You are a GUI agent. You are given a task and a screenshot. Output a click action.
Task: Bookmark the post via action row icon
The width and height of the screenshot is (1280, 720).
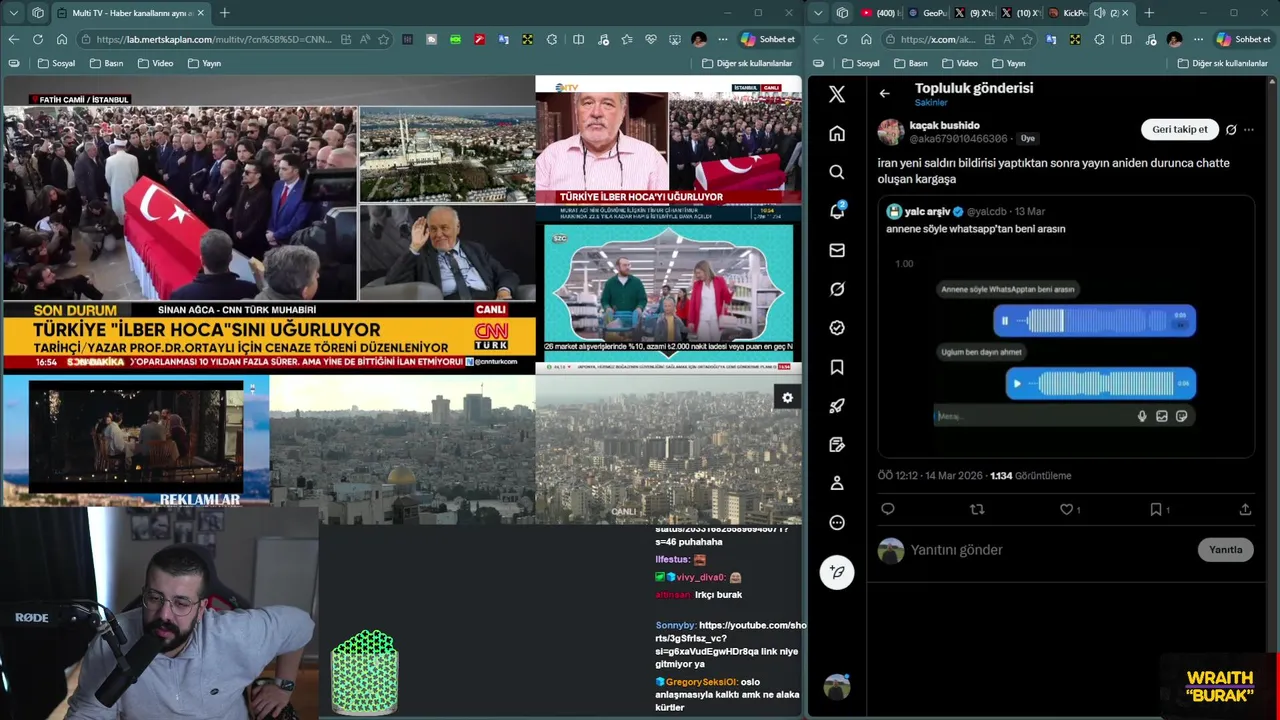[x=1157, y=509]
